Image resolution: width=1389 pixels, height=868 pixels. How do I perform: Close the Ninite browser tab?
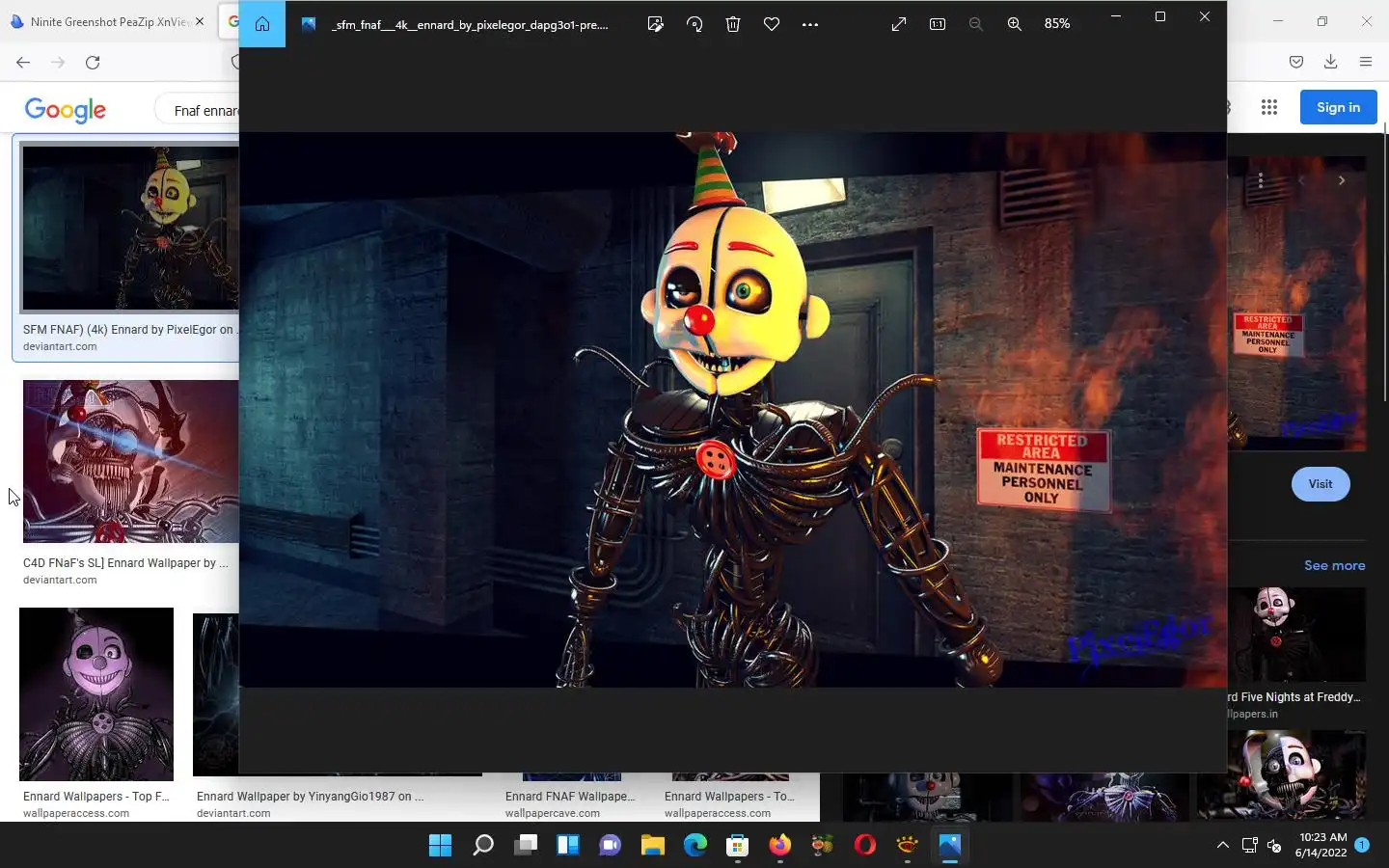[x=200, y=21]
